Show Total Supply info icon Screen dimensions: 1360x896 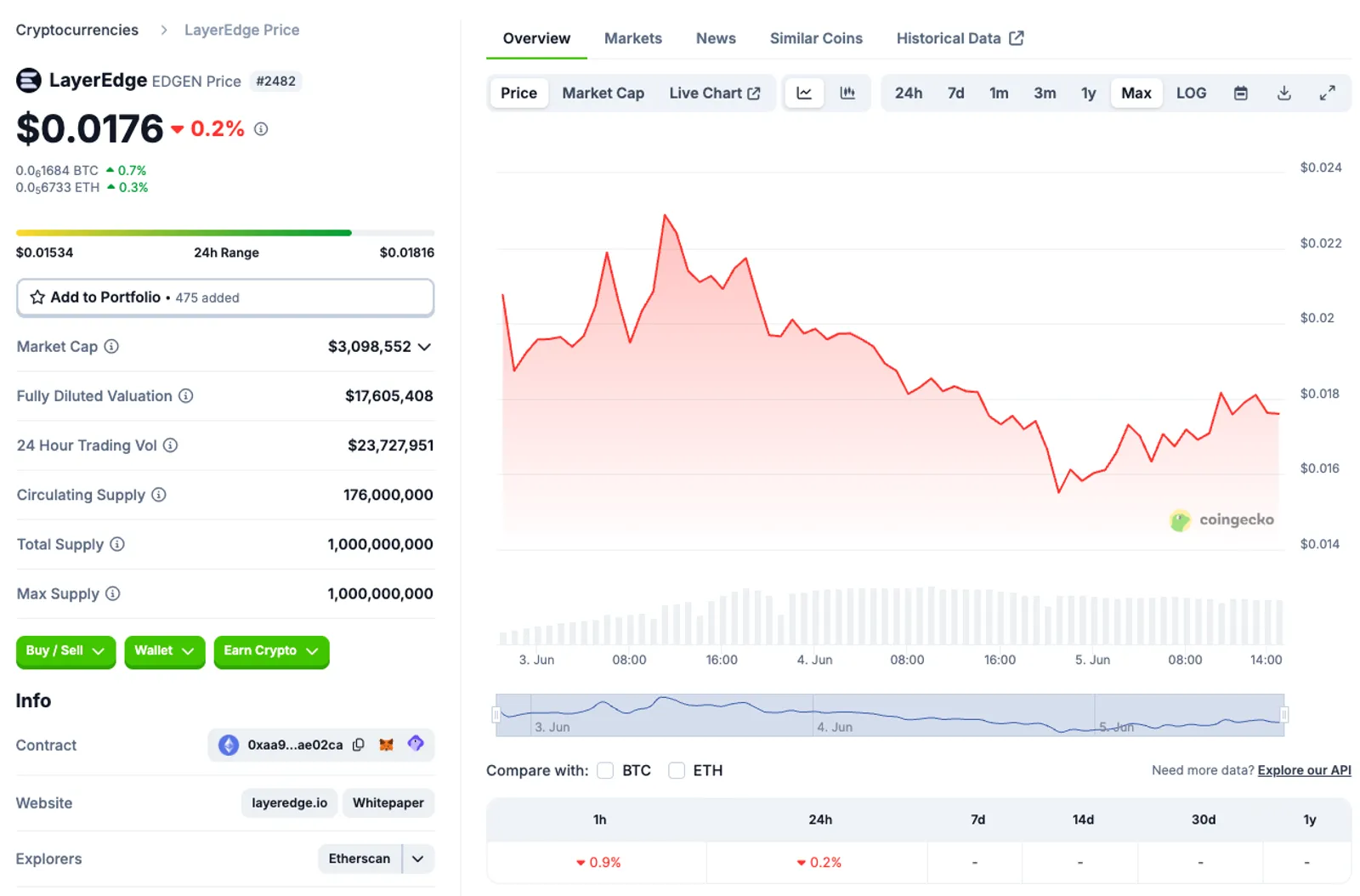tap(117, 544)
